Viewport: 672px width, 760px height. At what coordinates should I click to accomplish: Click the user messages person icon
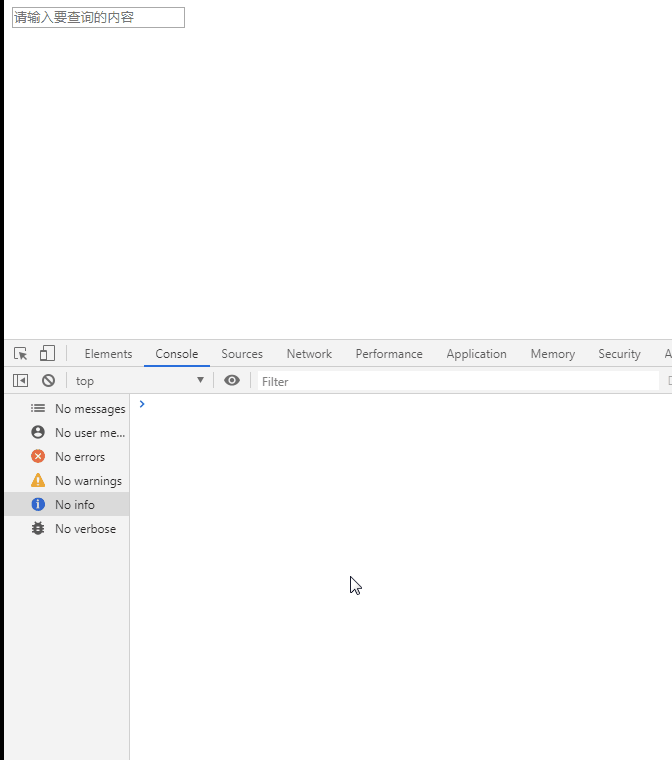click(38, 432)
